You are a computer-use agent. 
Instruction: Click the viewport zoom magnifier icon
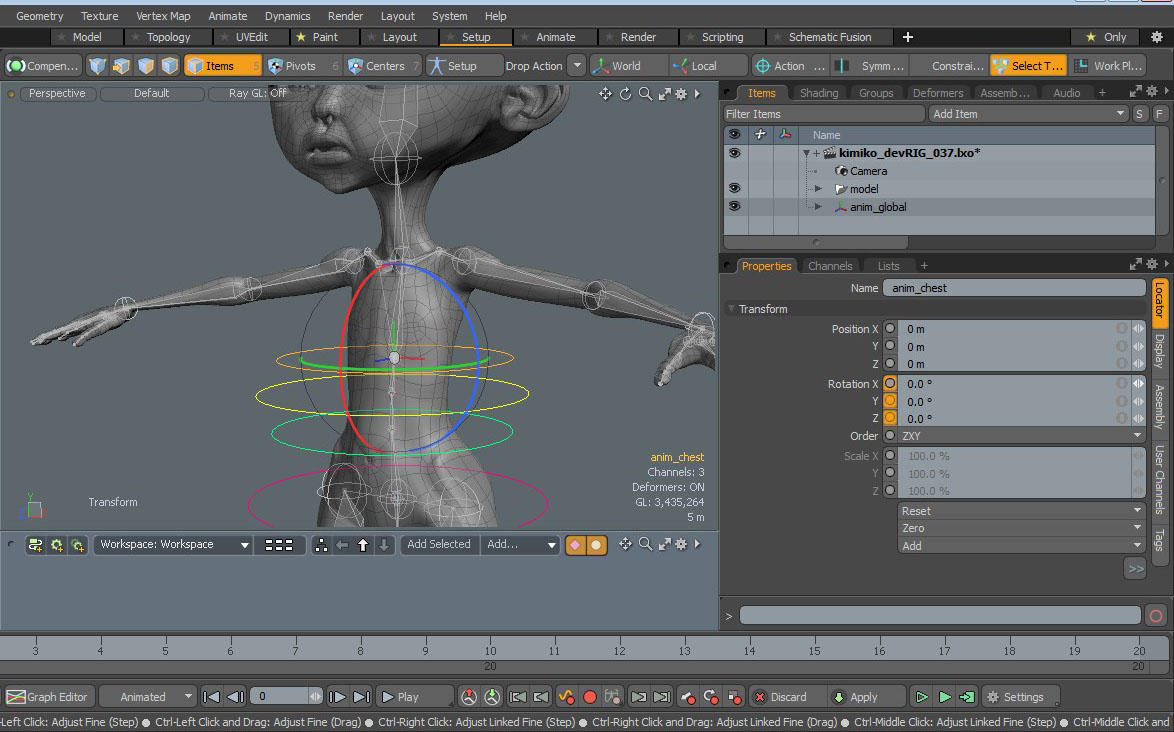pyautogui.click(x=645, y=94)
